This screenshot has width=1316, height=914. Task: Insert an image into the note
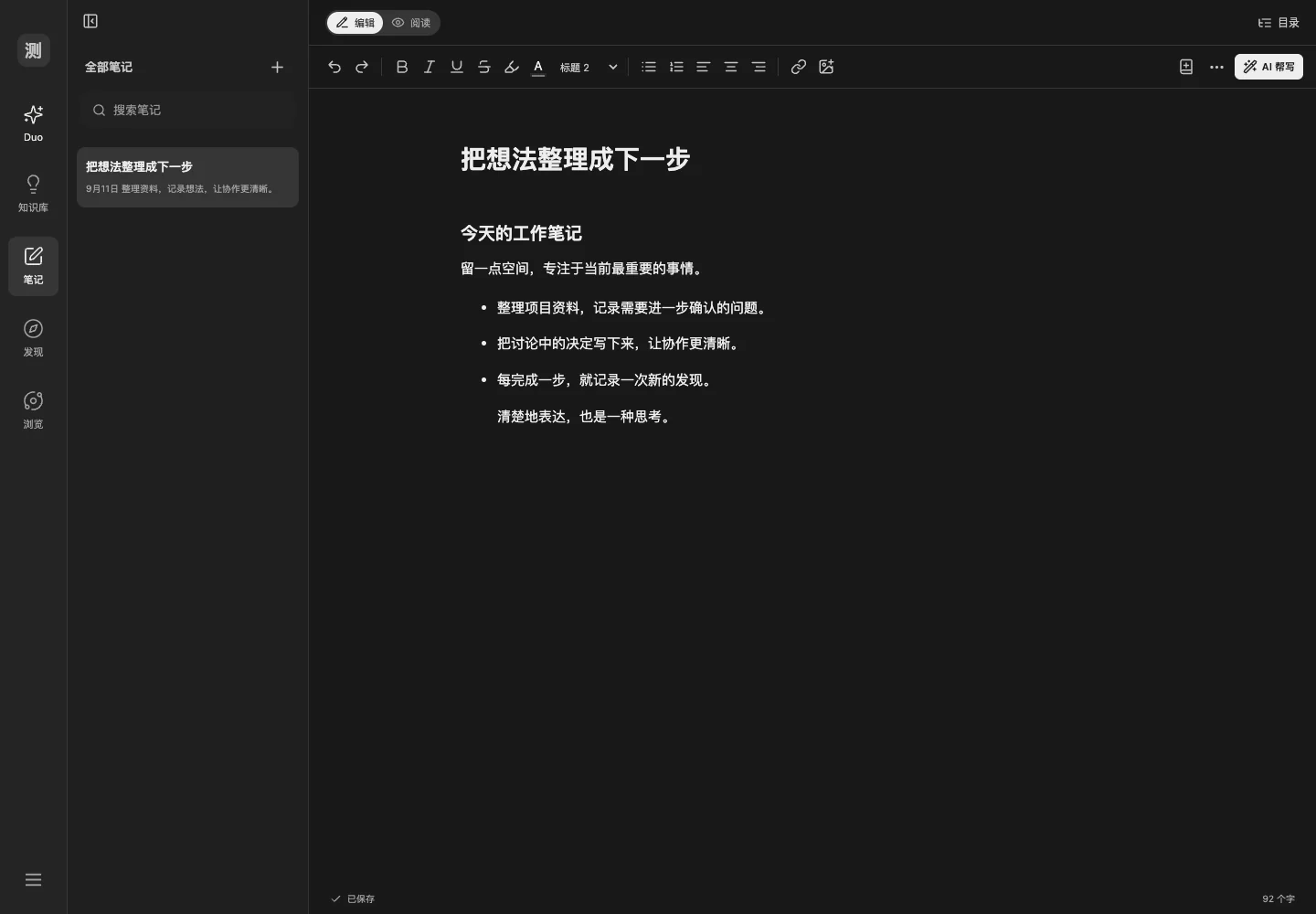pos(826,67)
